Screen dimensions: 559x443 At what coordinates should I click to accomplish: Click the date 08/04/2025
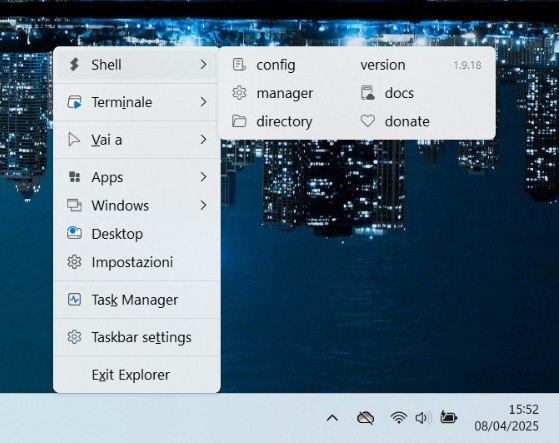[506, 426]
